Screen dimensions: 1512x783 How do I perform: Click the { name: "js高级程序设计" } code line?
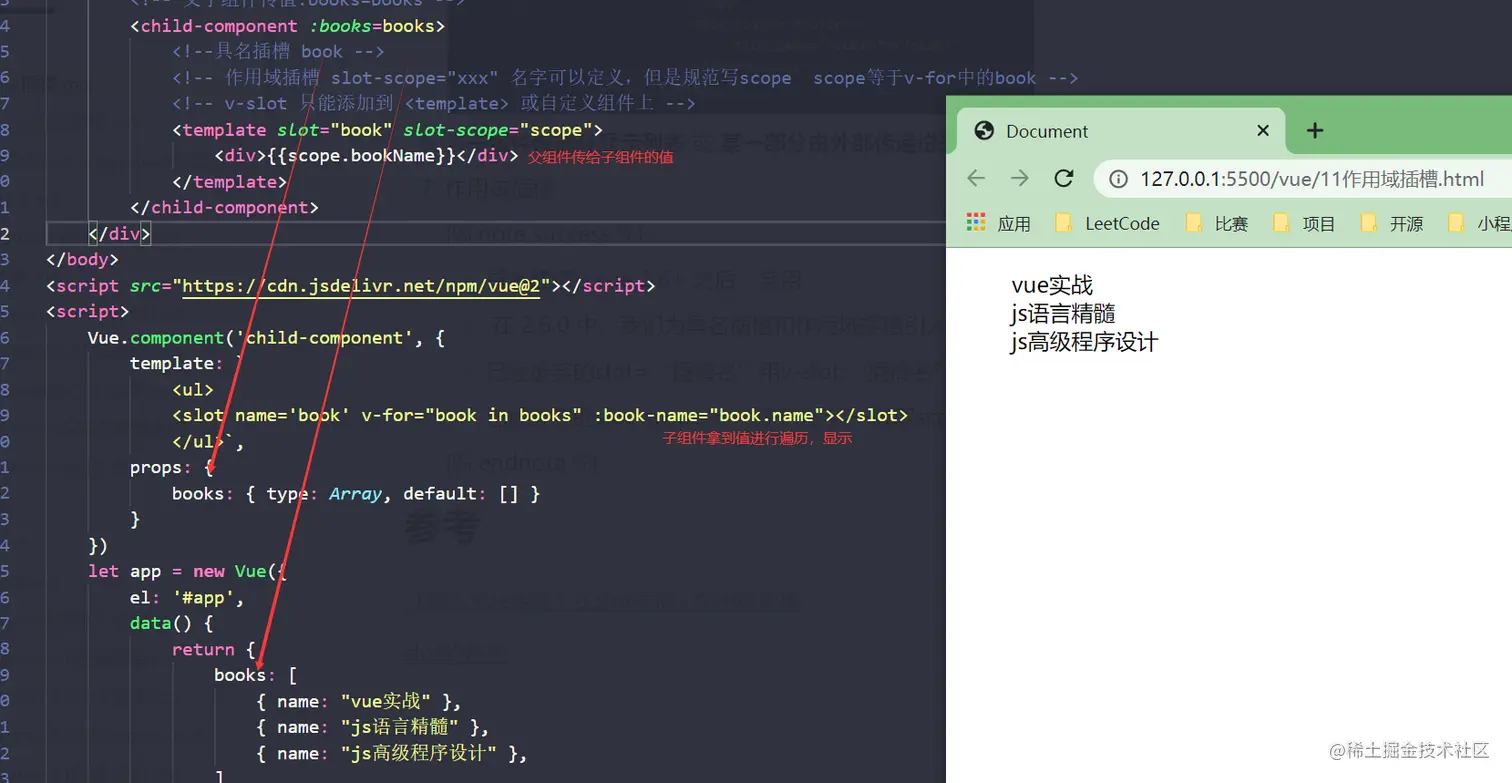[392, 753]
